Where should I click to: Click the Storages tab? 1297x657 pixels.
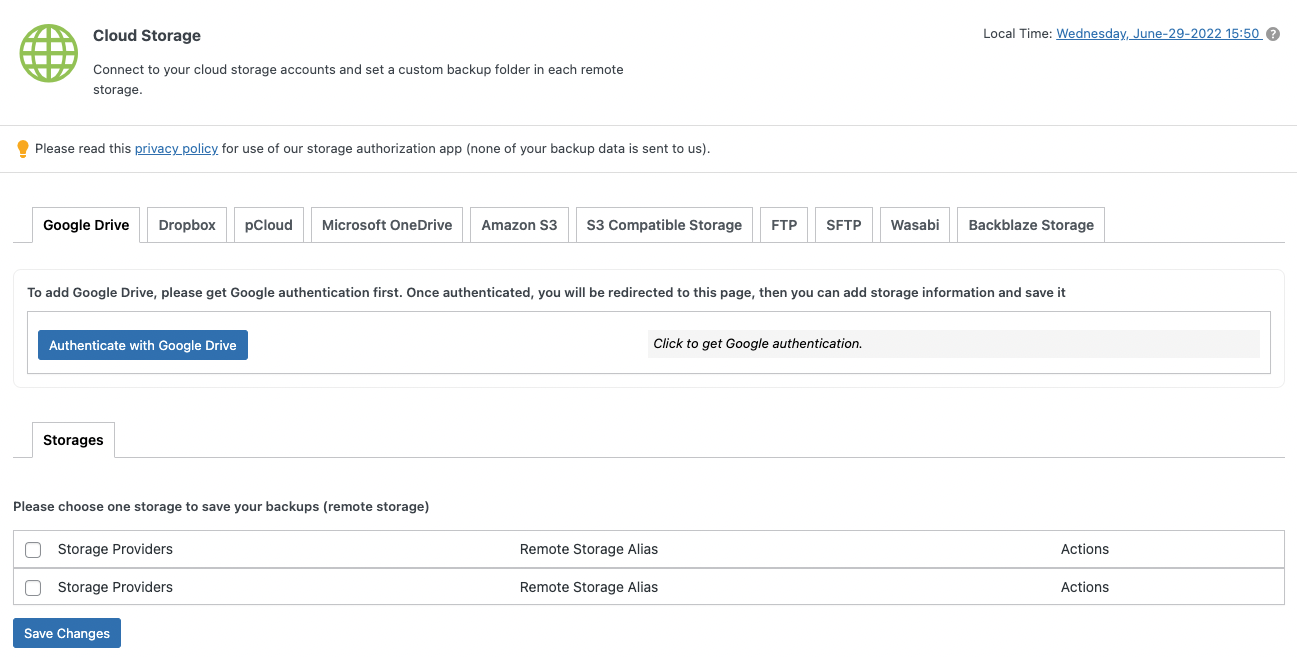click(73, 440)
